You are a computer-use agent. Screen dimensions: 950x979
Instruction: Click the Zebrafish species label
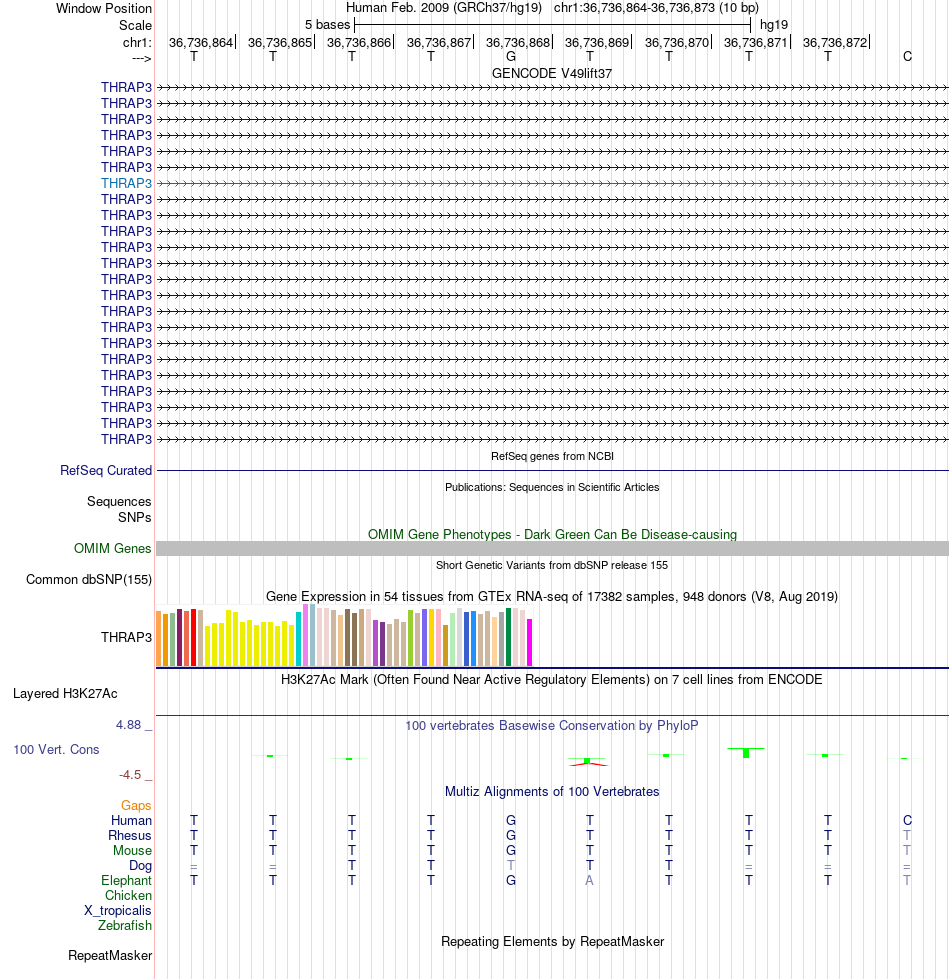pyautogui.click(x=125, y=925)
